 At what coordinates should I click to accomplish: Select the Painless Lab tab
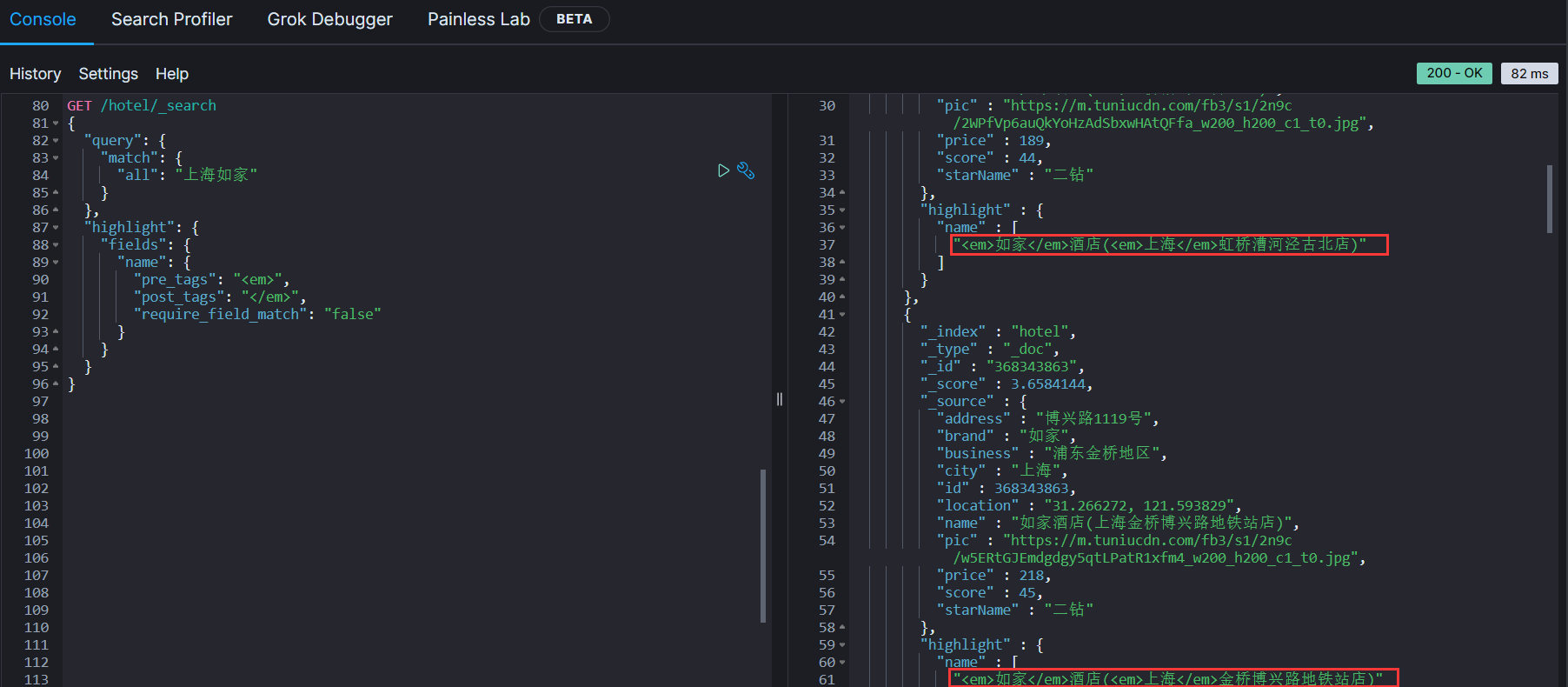[x=478, y=19]
